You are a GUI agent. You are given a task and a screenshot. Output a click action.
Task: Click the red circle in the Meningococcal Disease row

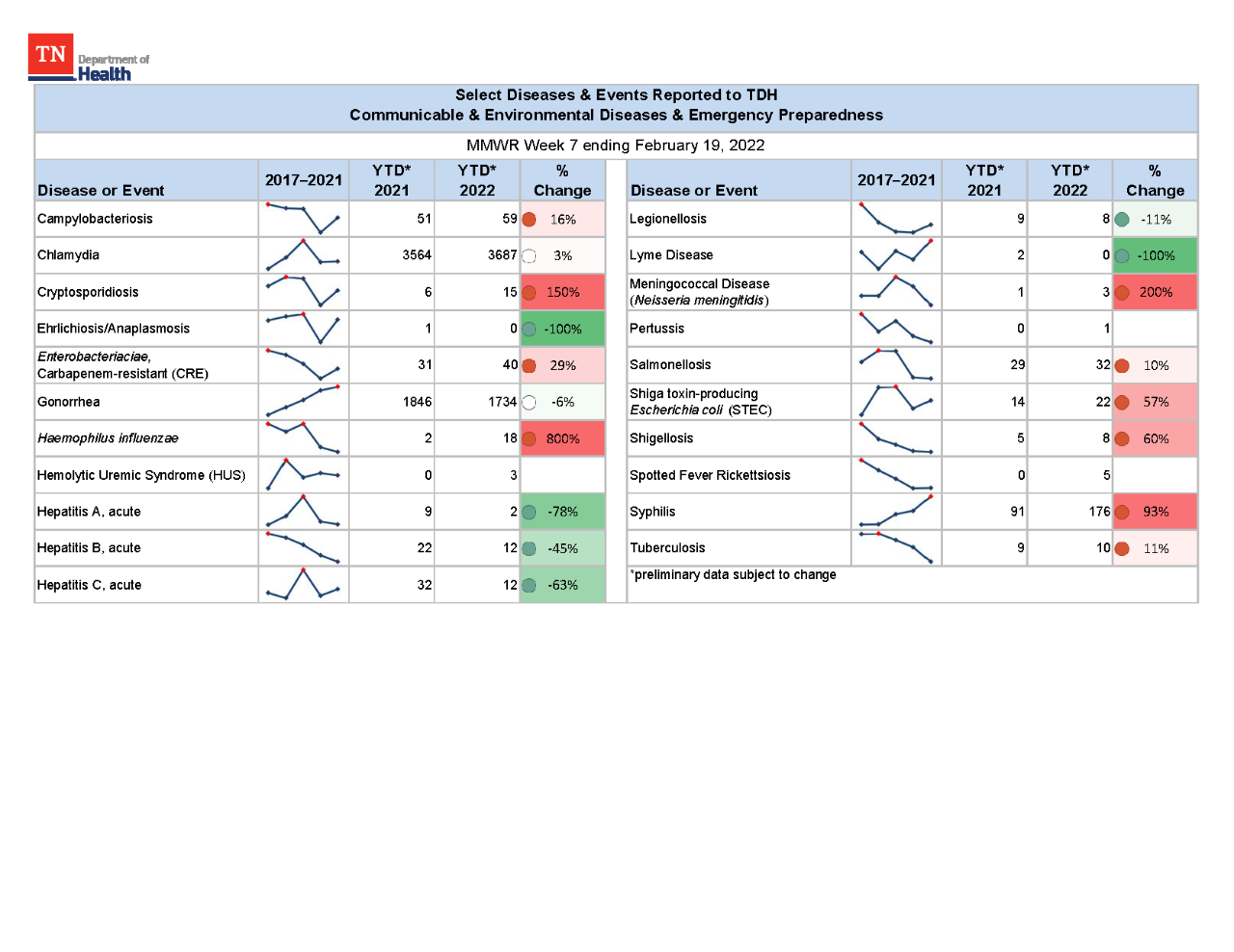pos(1122,293)
